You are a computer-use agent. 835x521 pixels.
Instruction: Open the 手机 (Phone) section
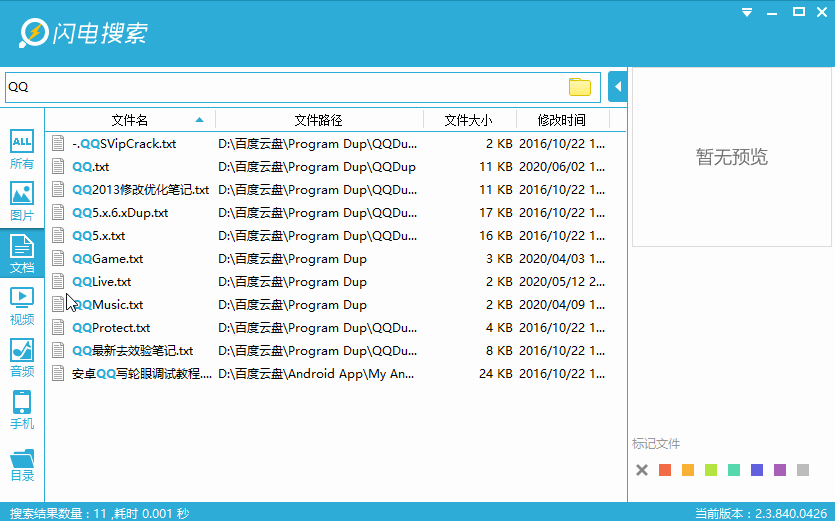pos(21,410)
